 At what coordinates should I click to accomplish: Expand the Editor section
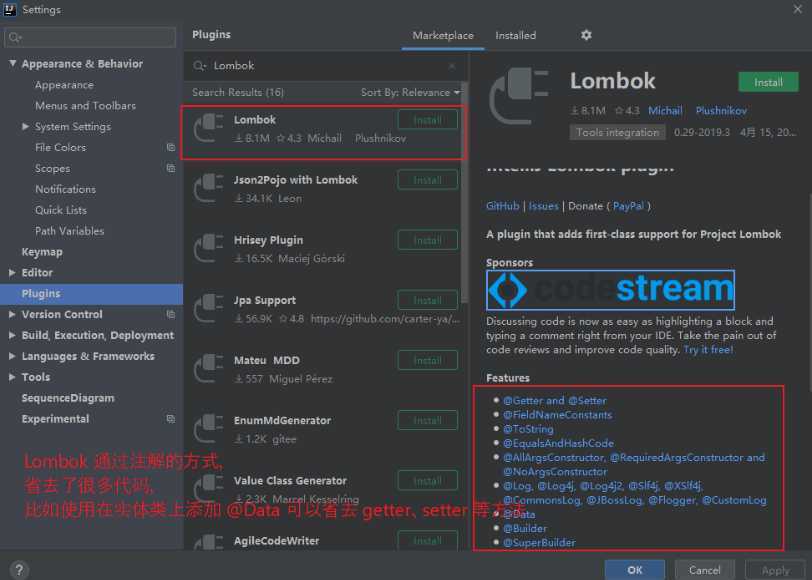(x=12, y=272)
